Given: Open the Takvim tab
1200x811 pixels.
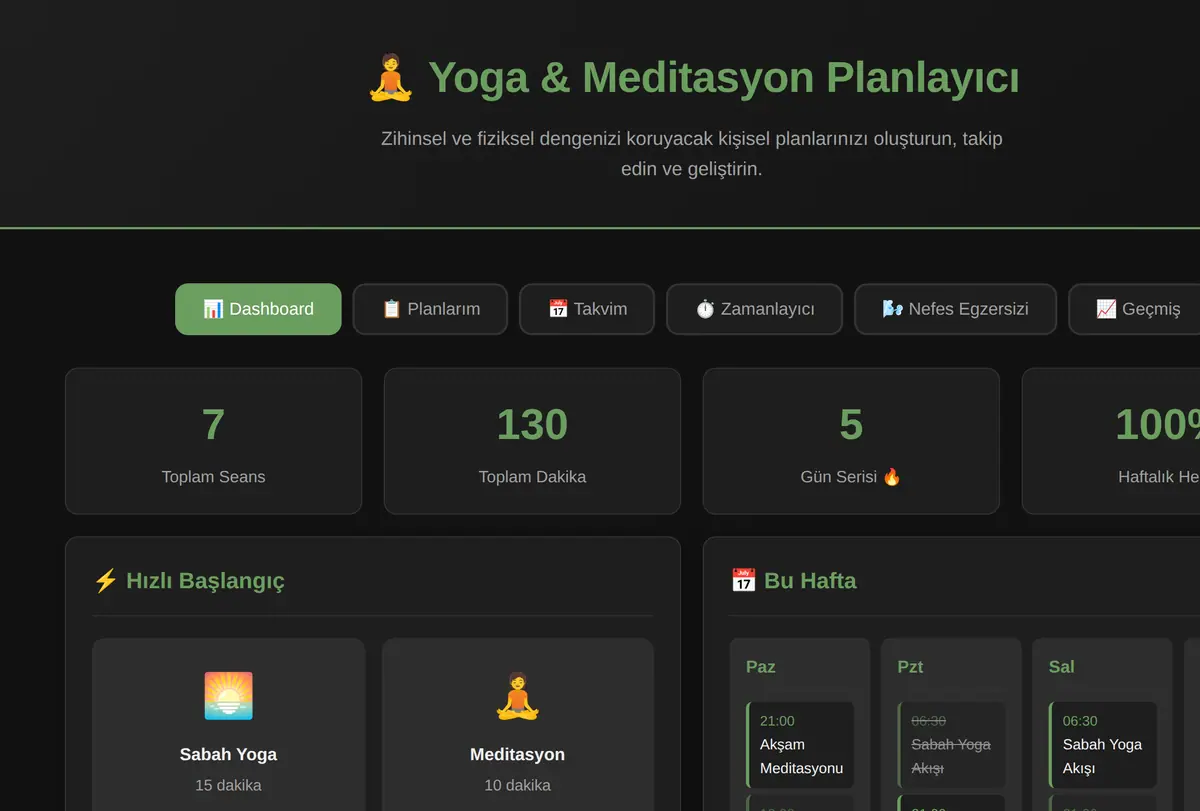Looking at the screenshot, I should [x=587, y=309].
